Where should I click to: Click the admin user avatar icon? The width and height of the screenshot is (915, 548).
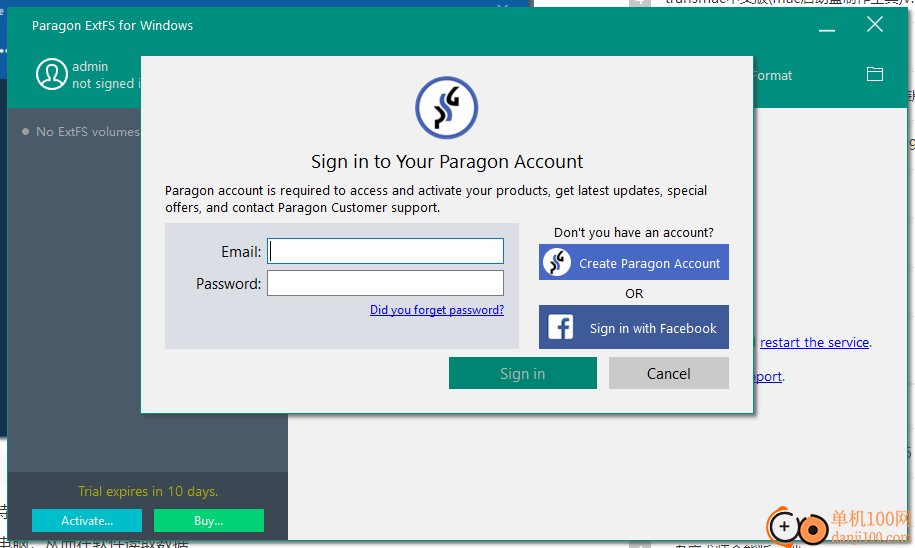tap(51, 74)
